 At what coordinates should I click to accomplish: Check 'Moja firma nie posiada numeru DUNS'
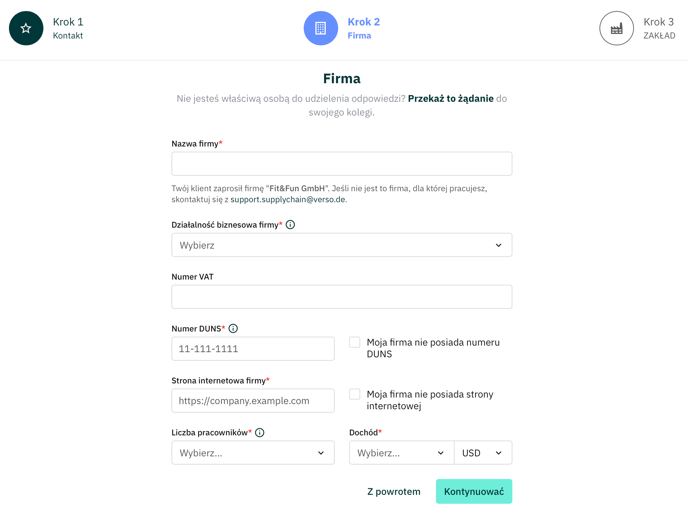(355, 342)
